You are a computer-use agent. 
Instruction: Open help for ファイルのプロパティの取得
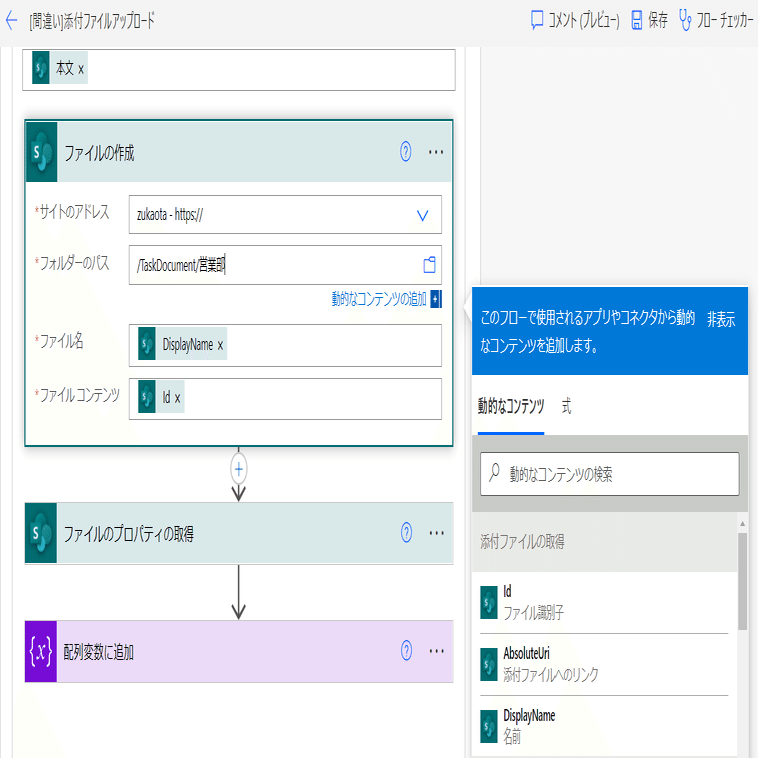[407, 533]
